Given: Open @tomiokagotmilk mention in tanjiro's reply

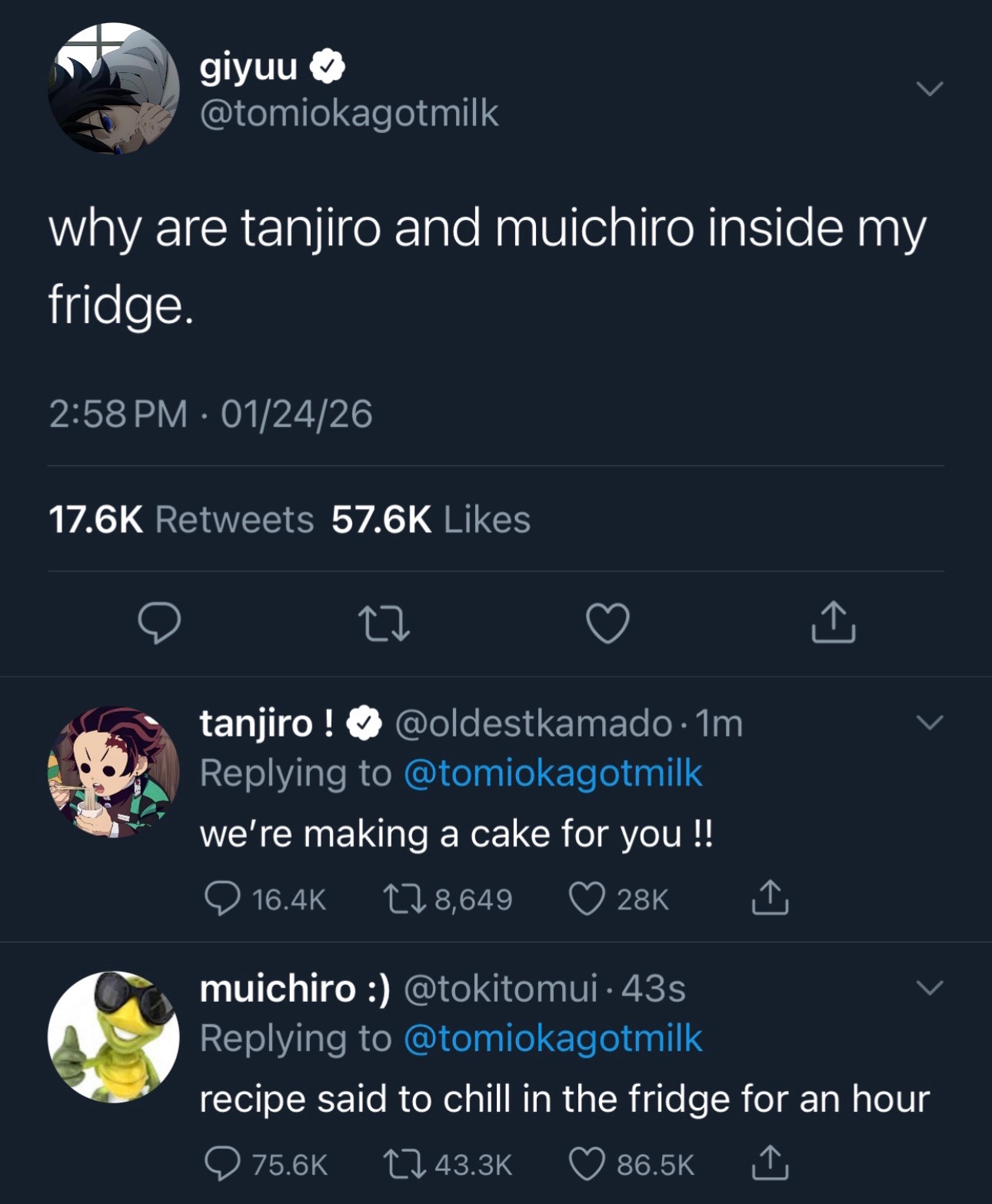Looking at the screenshot, I should pyautogui.click(x=553, y=773).
